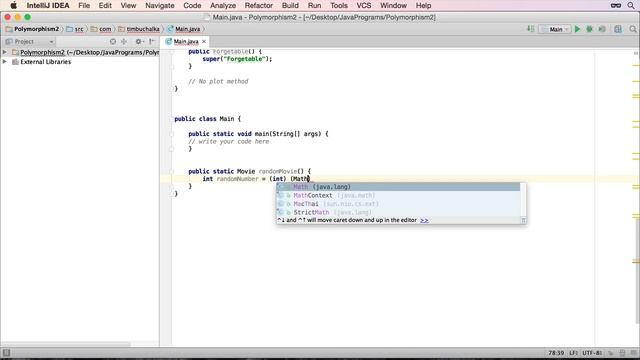Image resolution: width=640 pixels, height=360 pixels.
Task: Click the Project panel horizontal scrollbar
Action: click(x=65, y=344)
